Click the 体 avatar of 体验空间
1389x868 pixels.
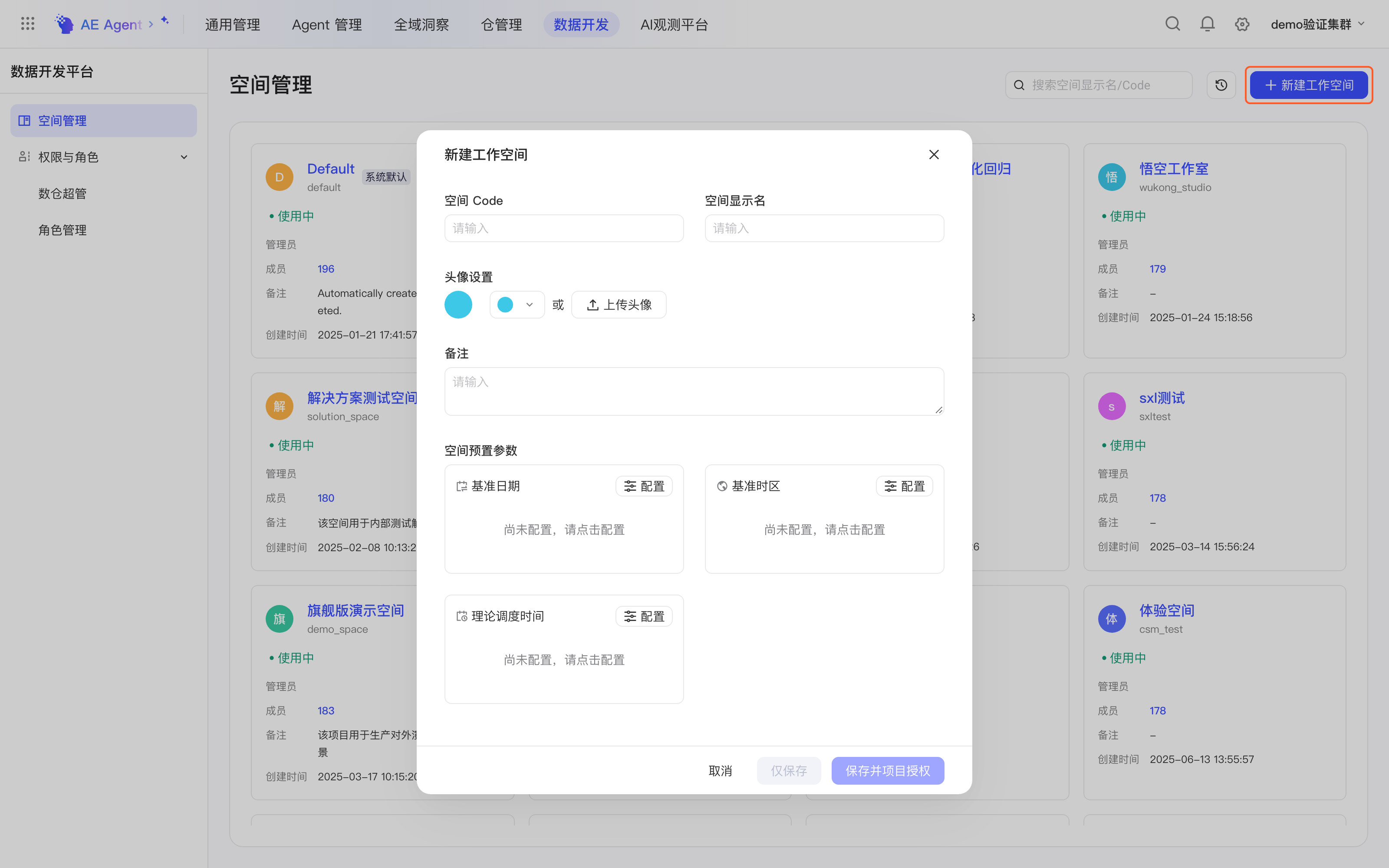click(x=1112, y=619)
